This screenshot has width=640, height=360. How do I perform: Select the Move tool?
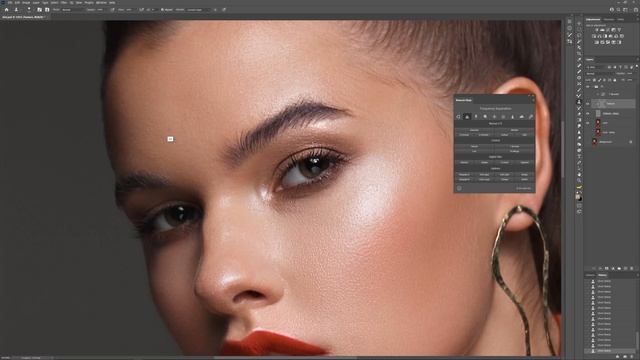[x=579, y=23]
